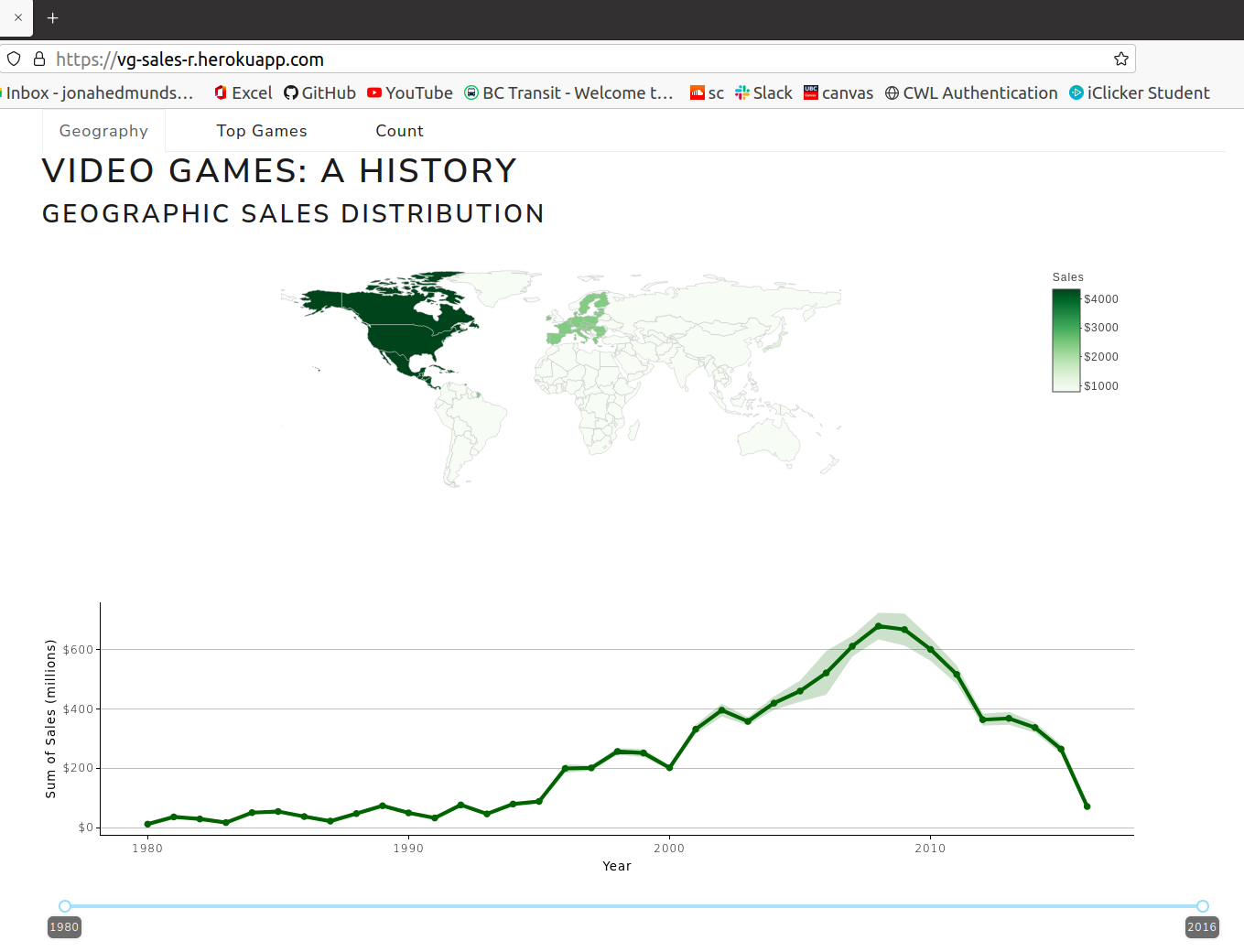Click the "$200" y-axis tick label

pos(78,768)
